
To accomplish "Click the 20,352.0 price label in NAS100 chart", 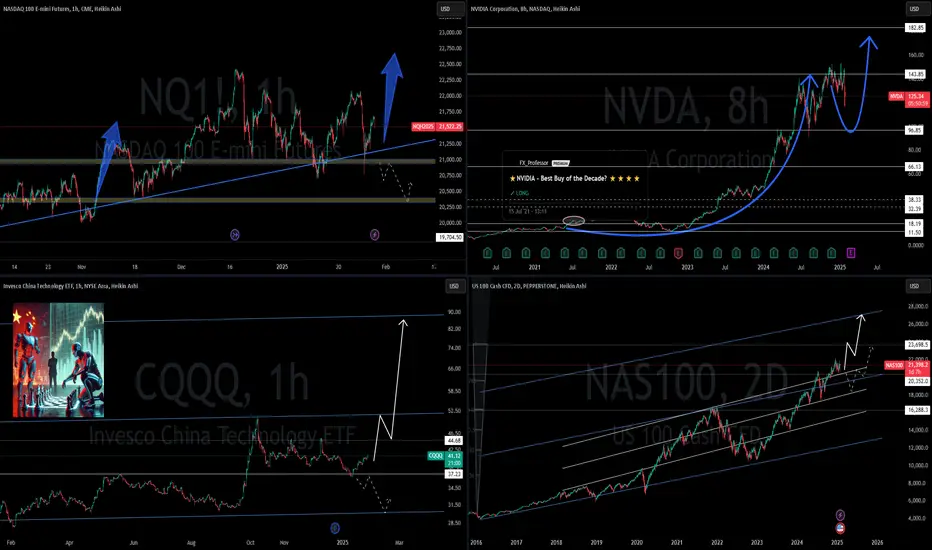I will (x=918, y=381).
